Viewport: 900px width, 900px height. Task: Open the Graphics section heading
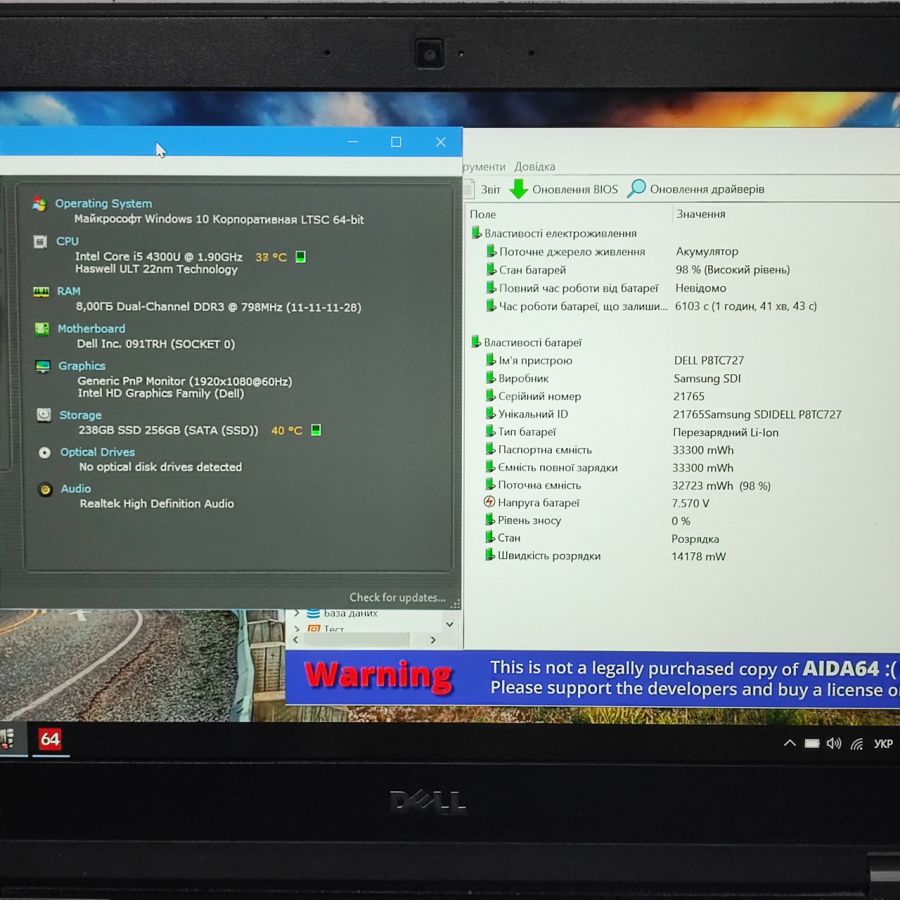point(82,366)
